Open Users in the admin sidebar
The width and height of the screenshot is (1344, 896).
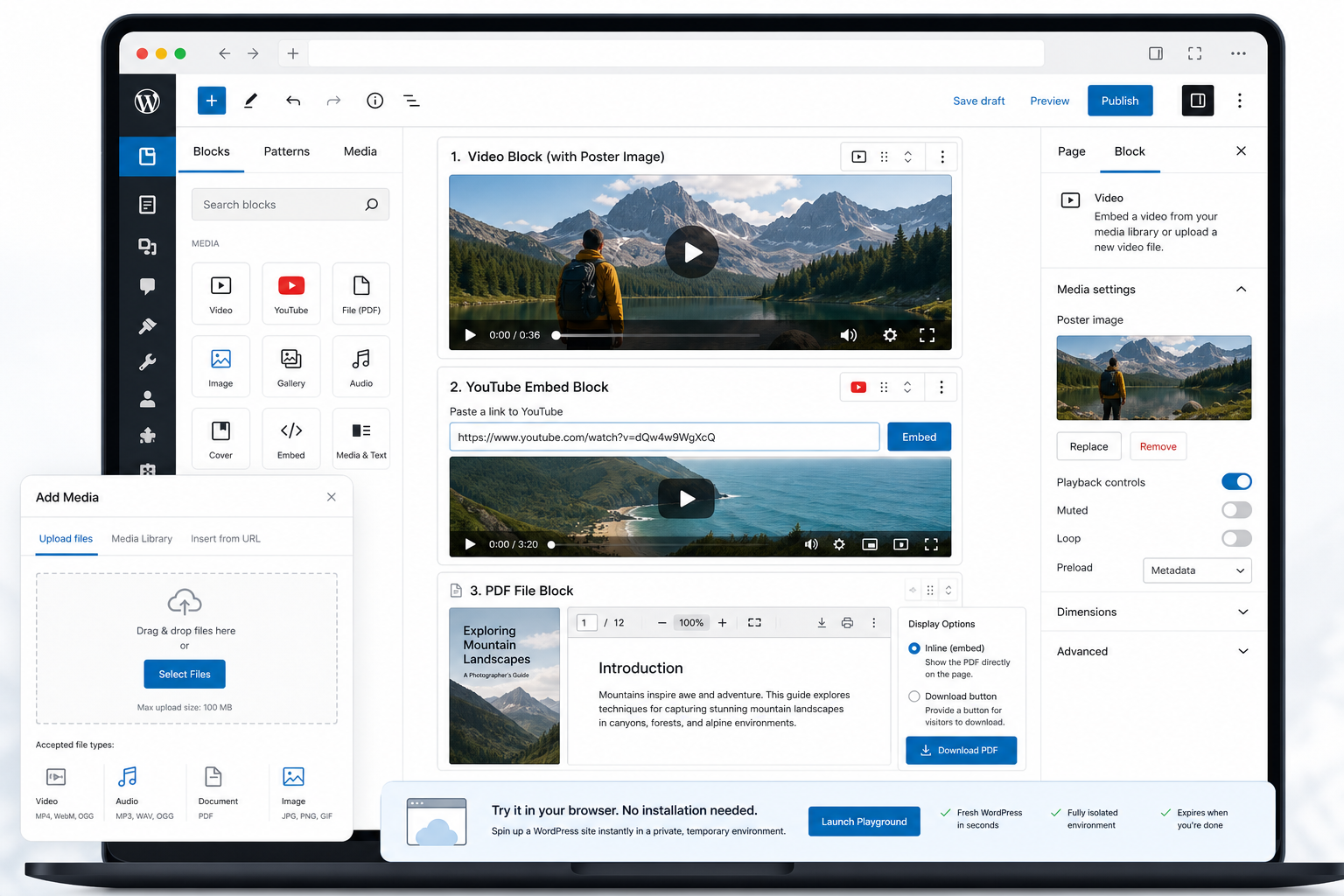[x=147, y=399]
